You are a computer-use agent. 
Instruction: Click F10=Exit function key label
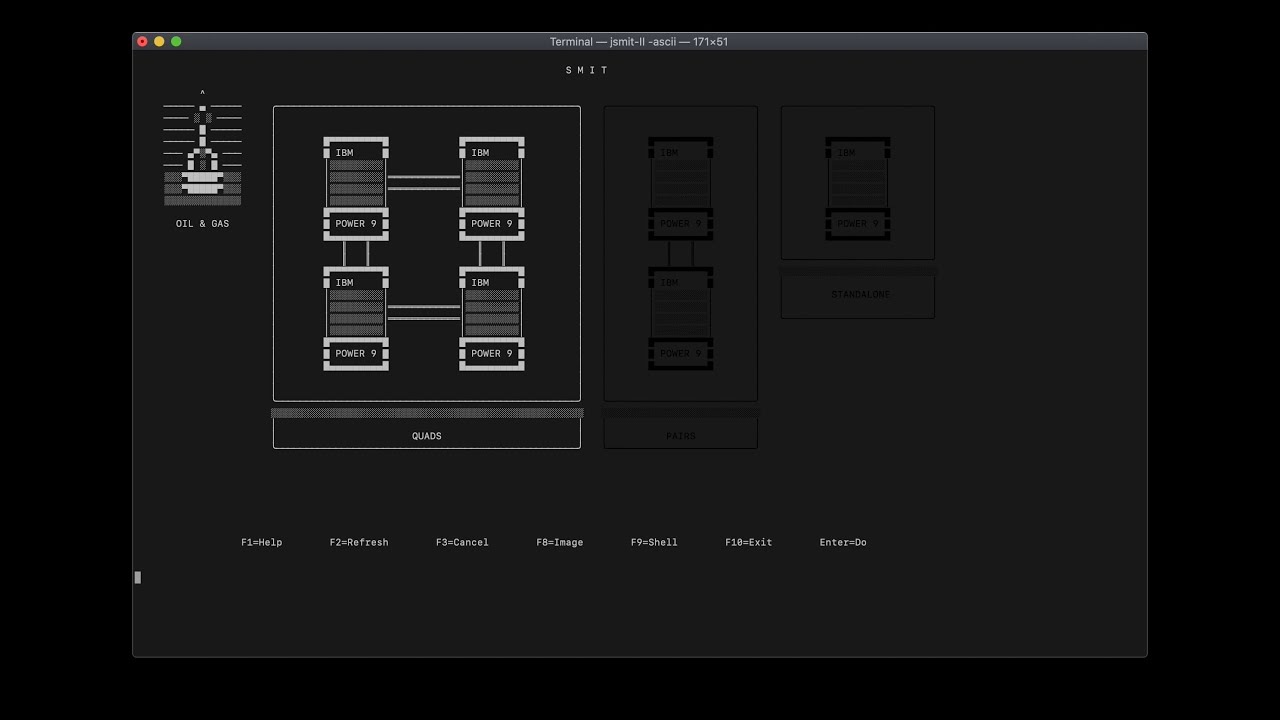coord(749,542)
